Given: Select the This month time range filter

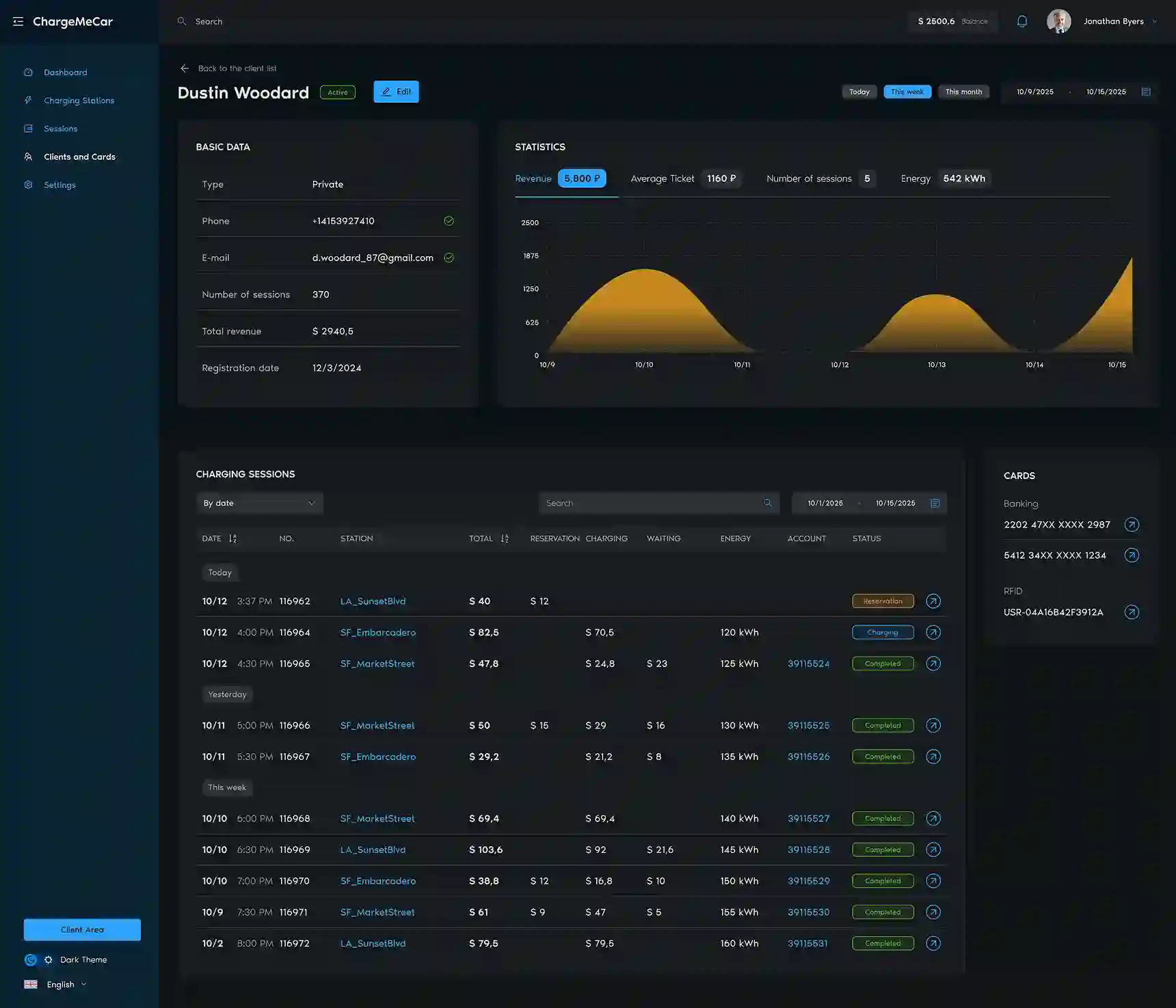Looking at the screenshot, I should (963, 92).
